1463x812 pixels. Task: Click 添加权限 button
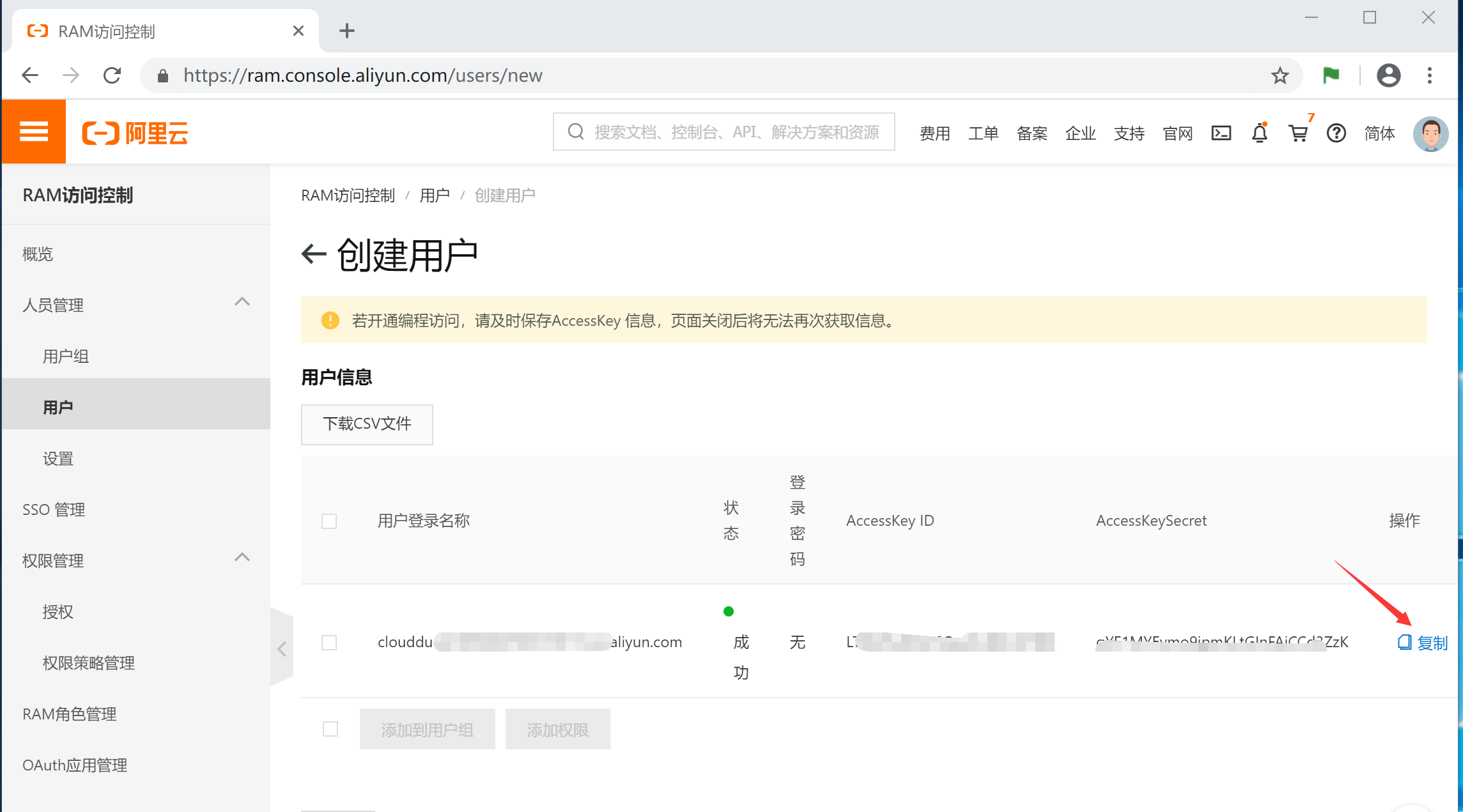click(557, 729)
